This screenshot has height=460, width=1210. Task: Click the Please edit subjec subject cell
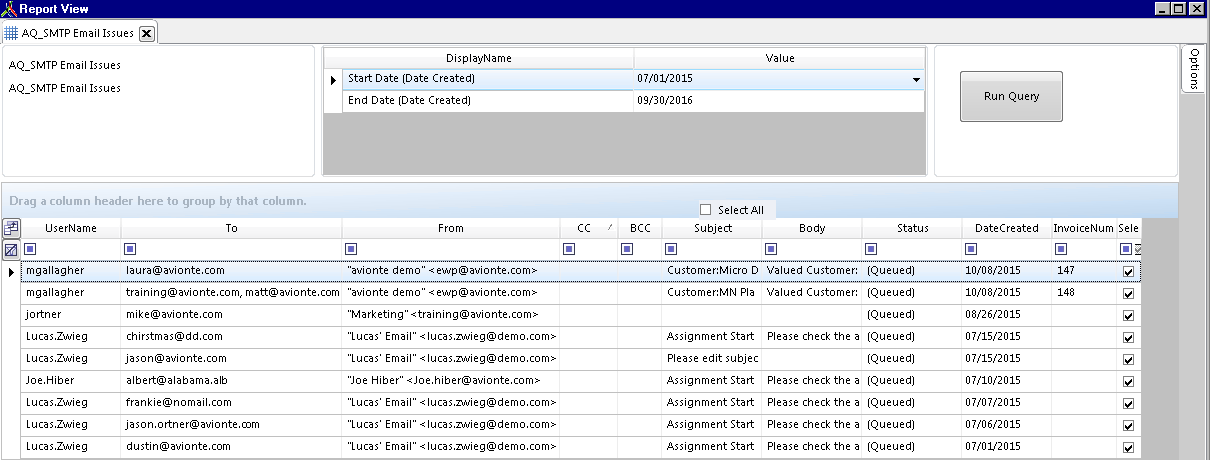tap(712, 359)
